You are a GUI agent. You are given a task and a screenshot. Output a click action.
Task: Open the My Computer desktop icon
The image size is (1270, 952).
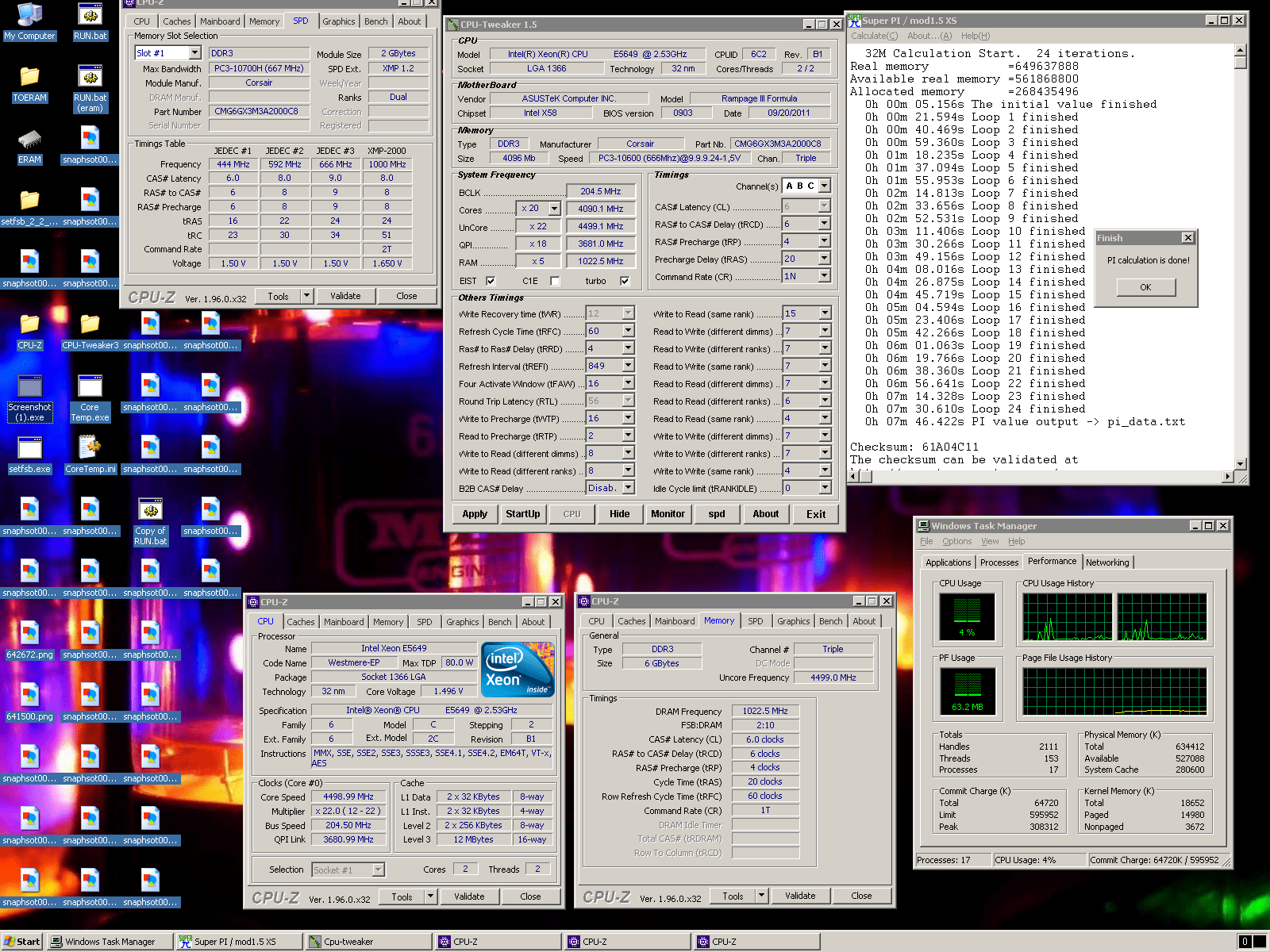[x=29, y=20]
